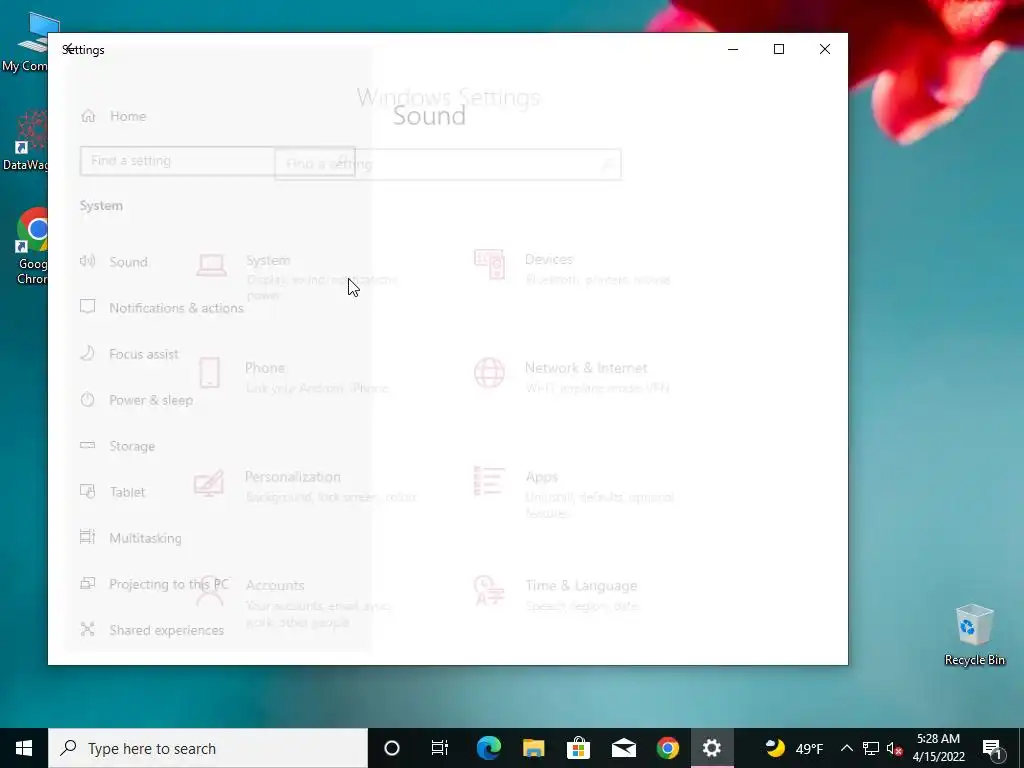The image size is (1024, 768).
Task: Open the 49°F weather widget
Action: [794, 748]
